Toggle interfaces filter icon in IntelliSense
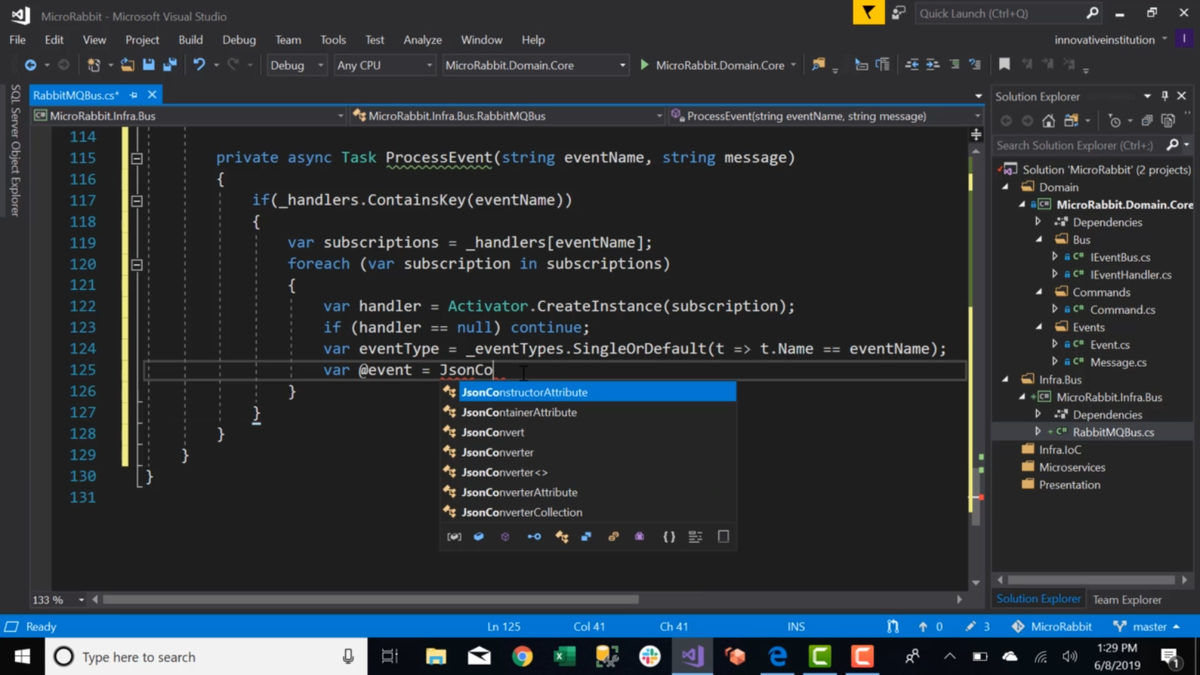 pos(534,537)
